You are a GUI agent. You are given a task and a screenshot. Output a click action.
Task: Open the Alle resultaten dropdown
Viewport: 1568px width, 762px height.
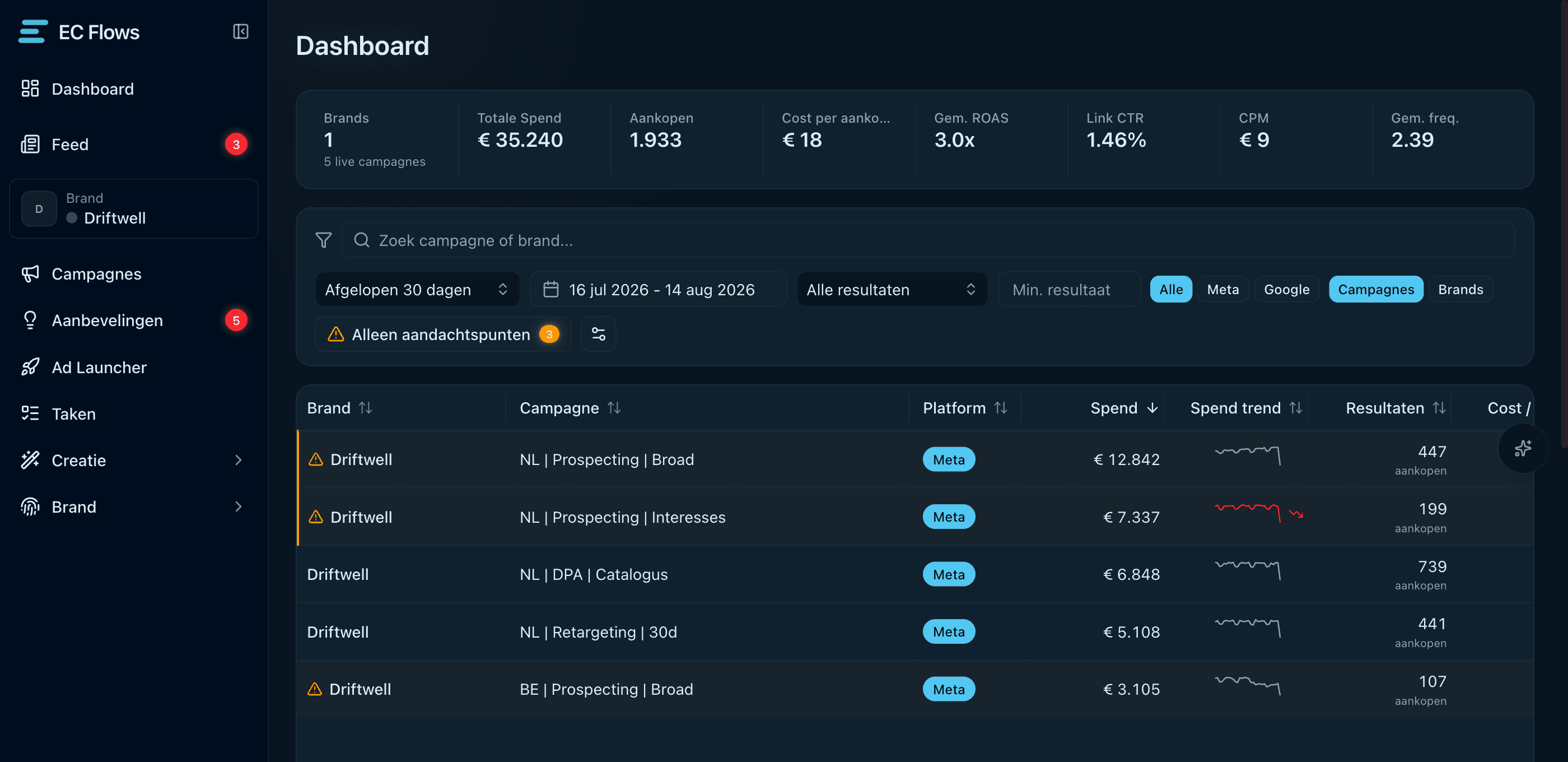892,289
